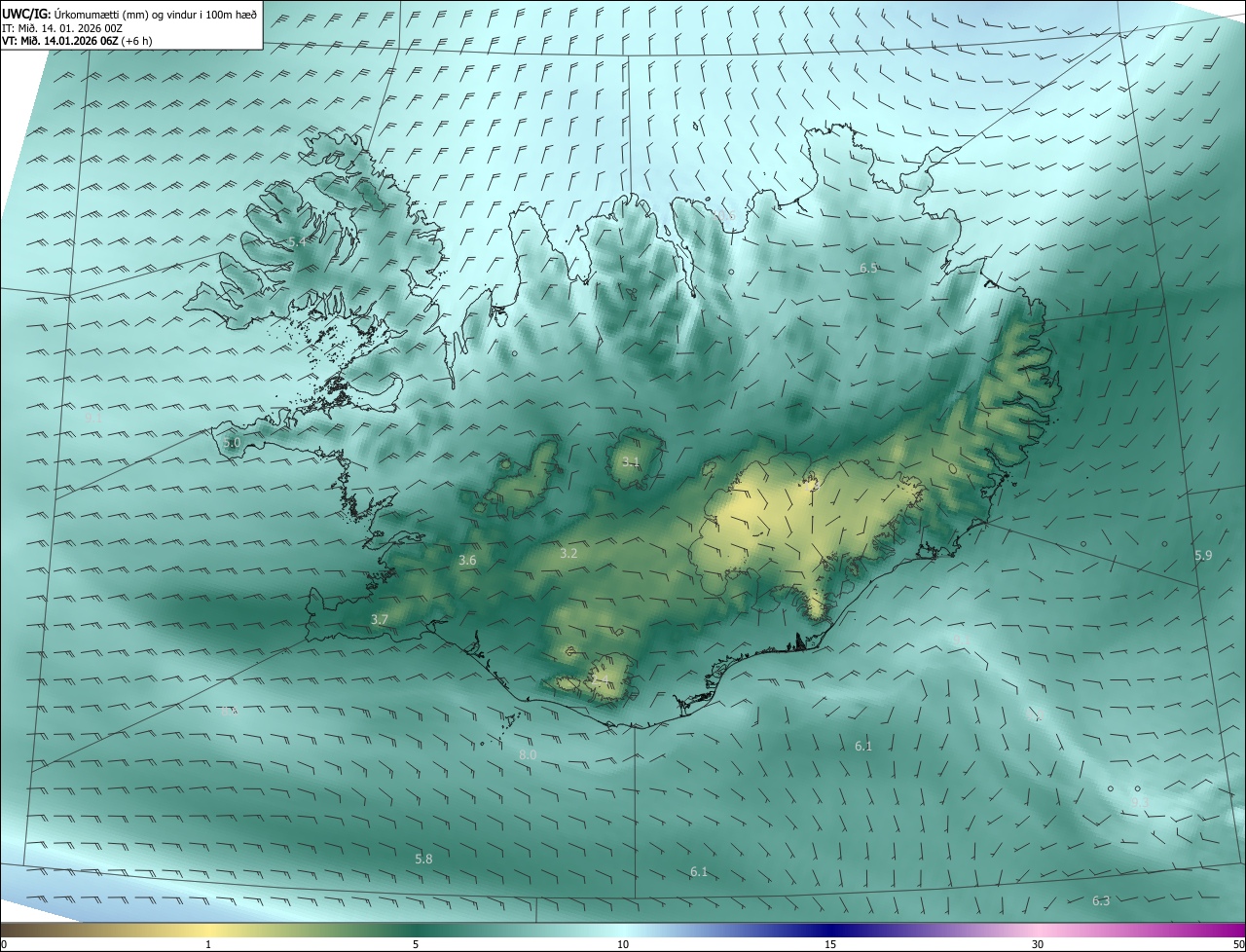This screenshot has height=952, width=1246.
Task: Click the 5.0 value label on the map
Action: pos(232,443)
